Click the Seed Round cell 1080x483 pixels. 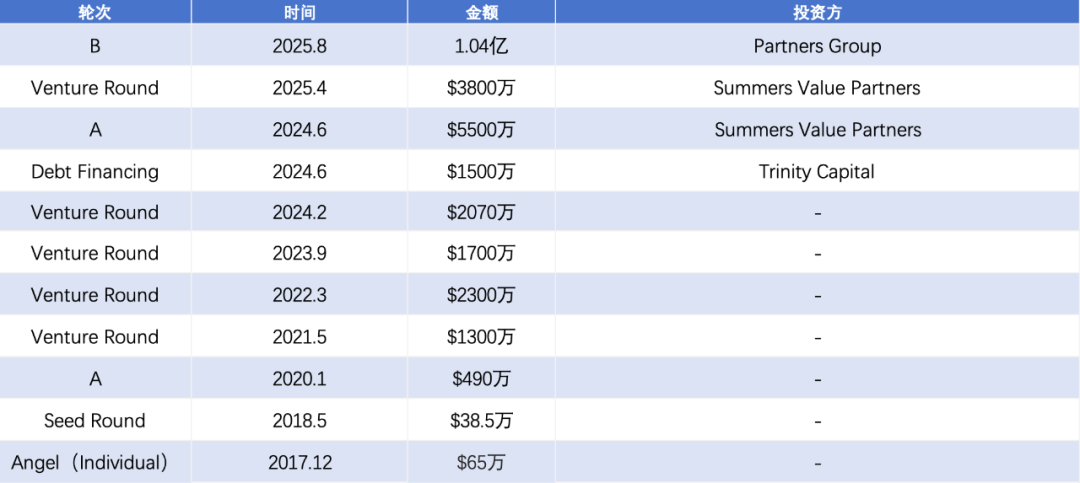pyautogui.click(x=95, y=420)
